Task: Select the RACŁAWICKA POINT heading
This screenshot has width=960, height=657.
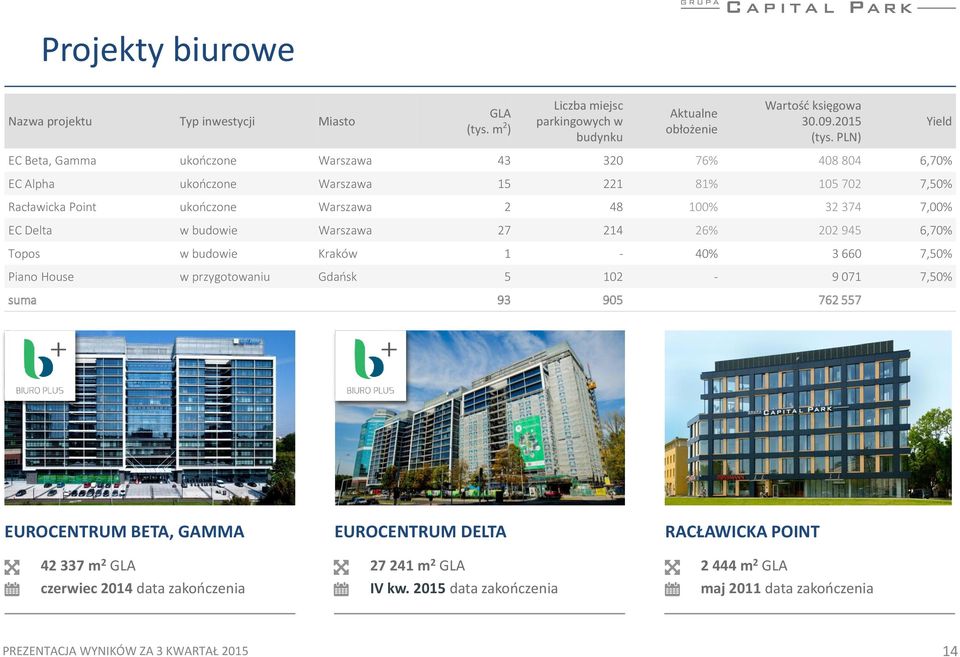Action: point(742,531)
